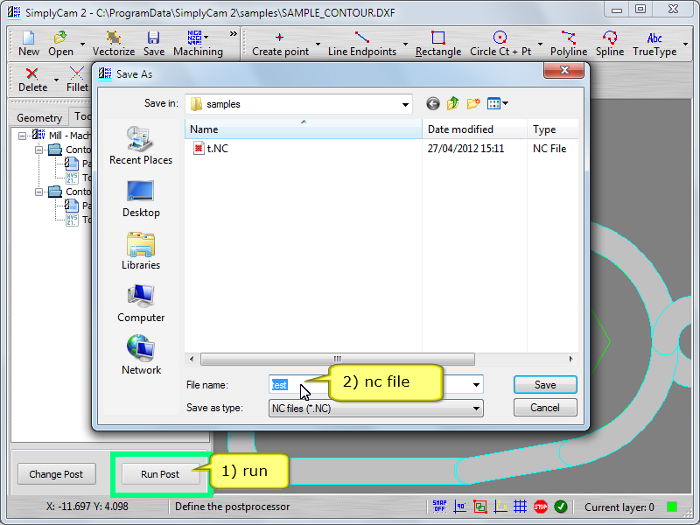Open the Save in folder dropdown

pos(404,104)
